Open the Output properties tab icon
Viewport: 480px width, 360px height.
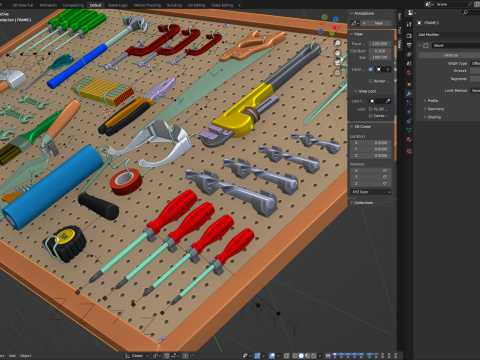409,45
